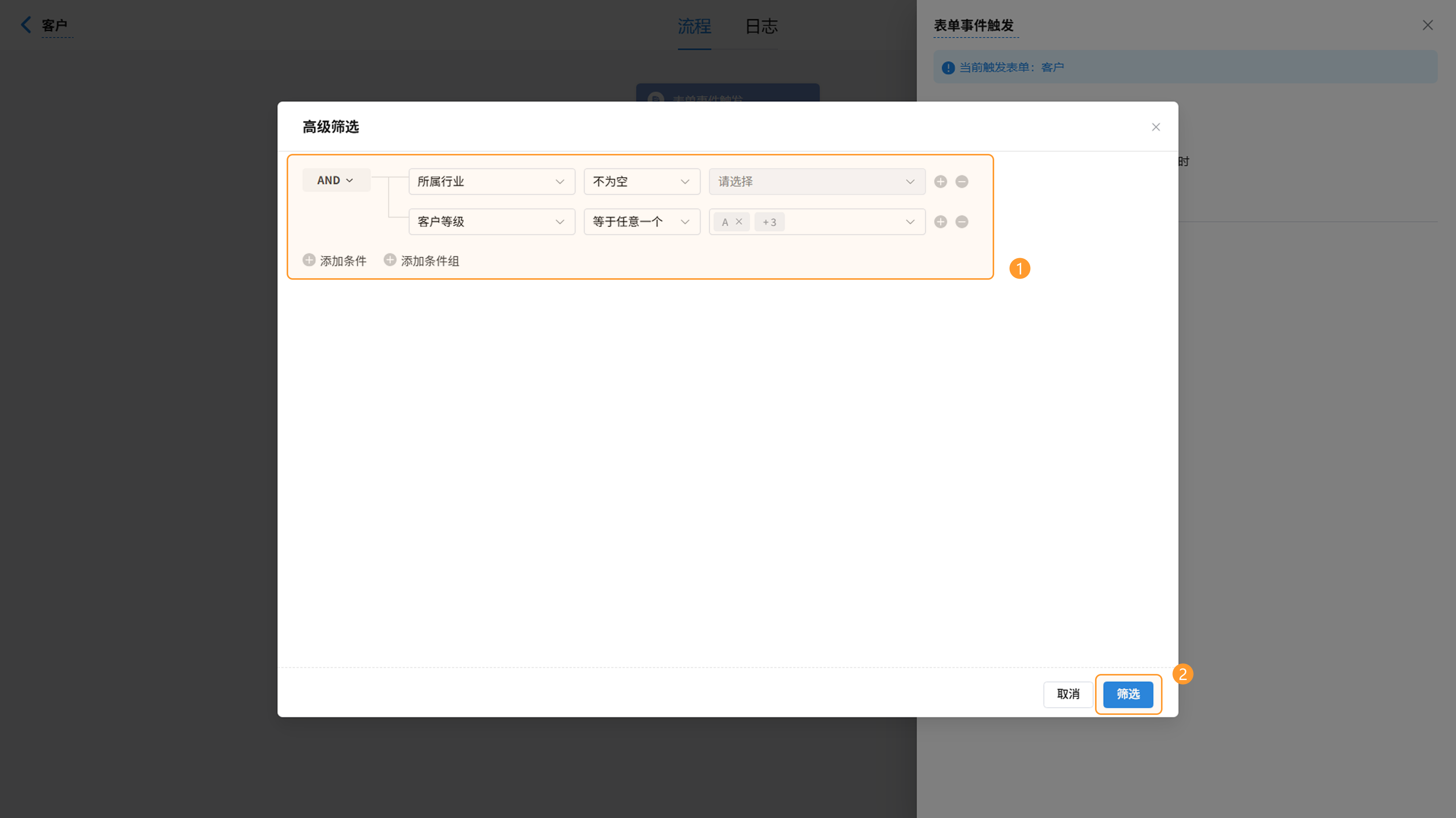The width and height of the screenshot is (1456, 818).
Task: Click 添加条件 to add a condition
Action: [334, 260]
